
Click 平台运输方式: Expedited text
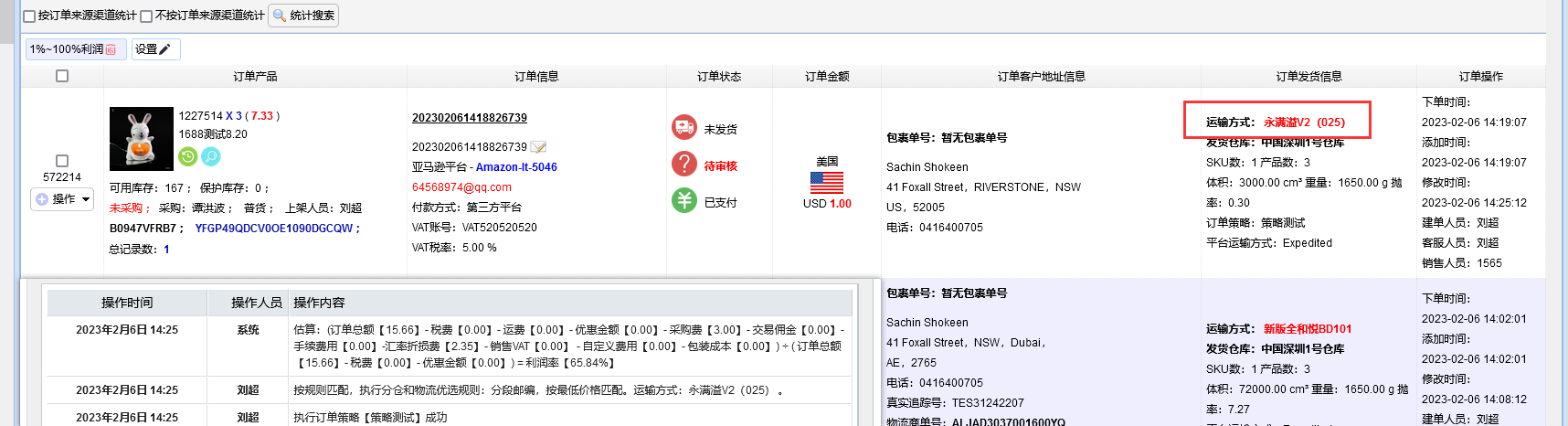coord(1269,243)
